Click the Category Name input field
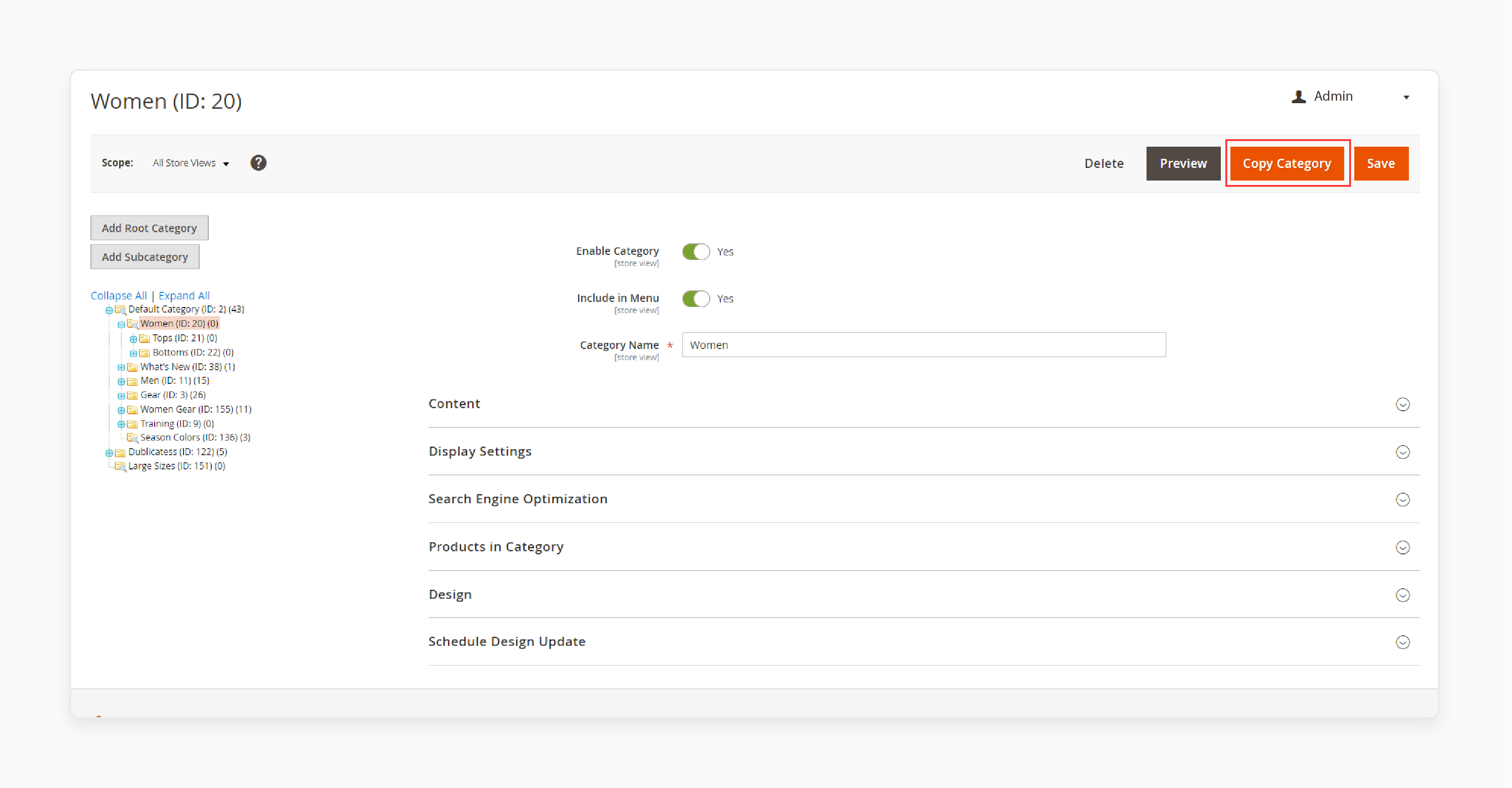 pos(923,344)
